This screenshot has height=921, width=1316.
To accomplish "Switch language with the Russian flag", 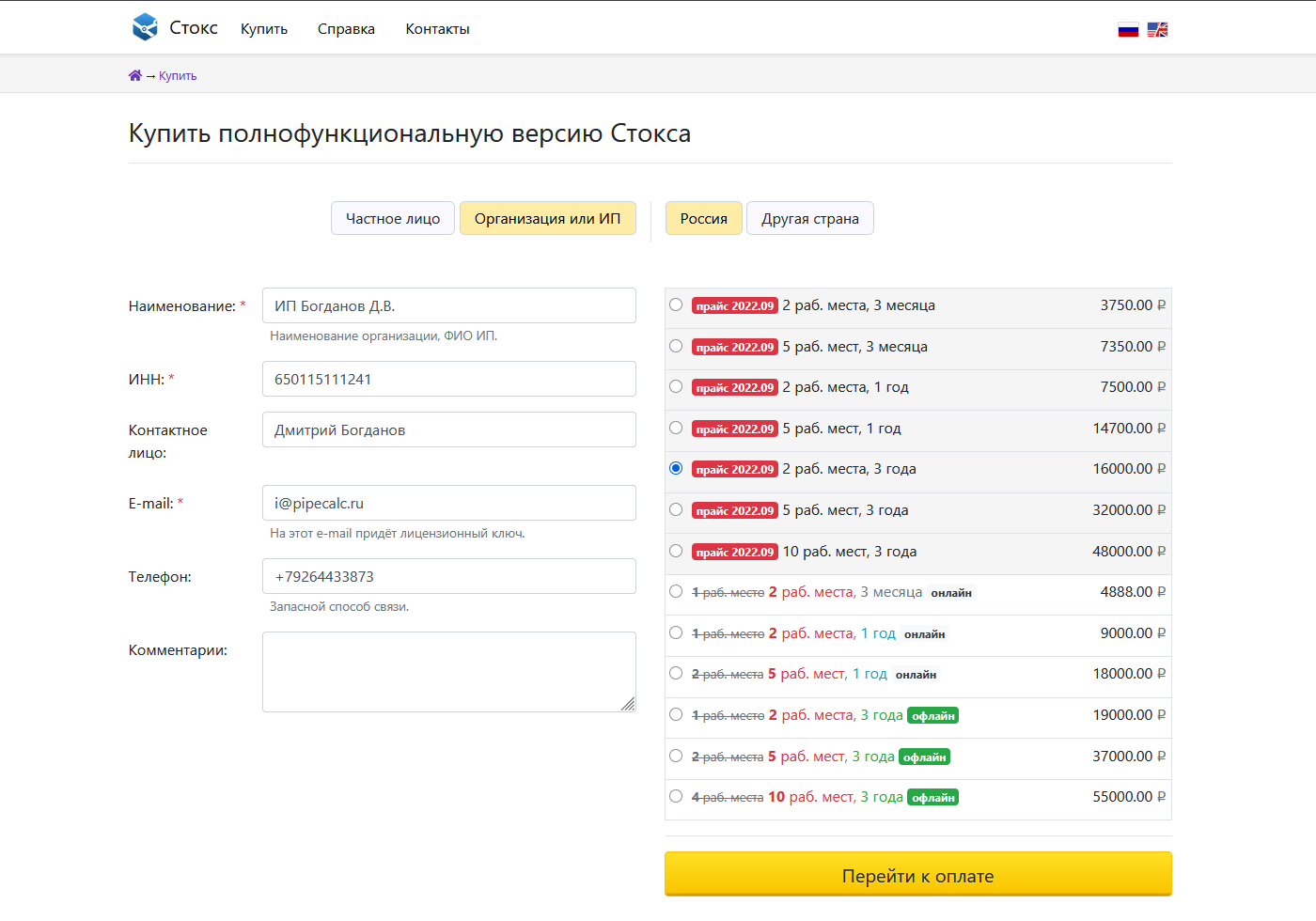I will (x=1128, y=30).
